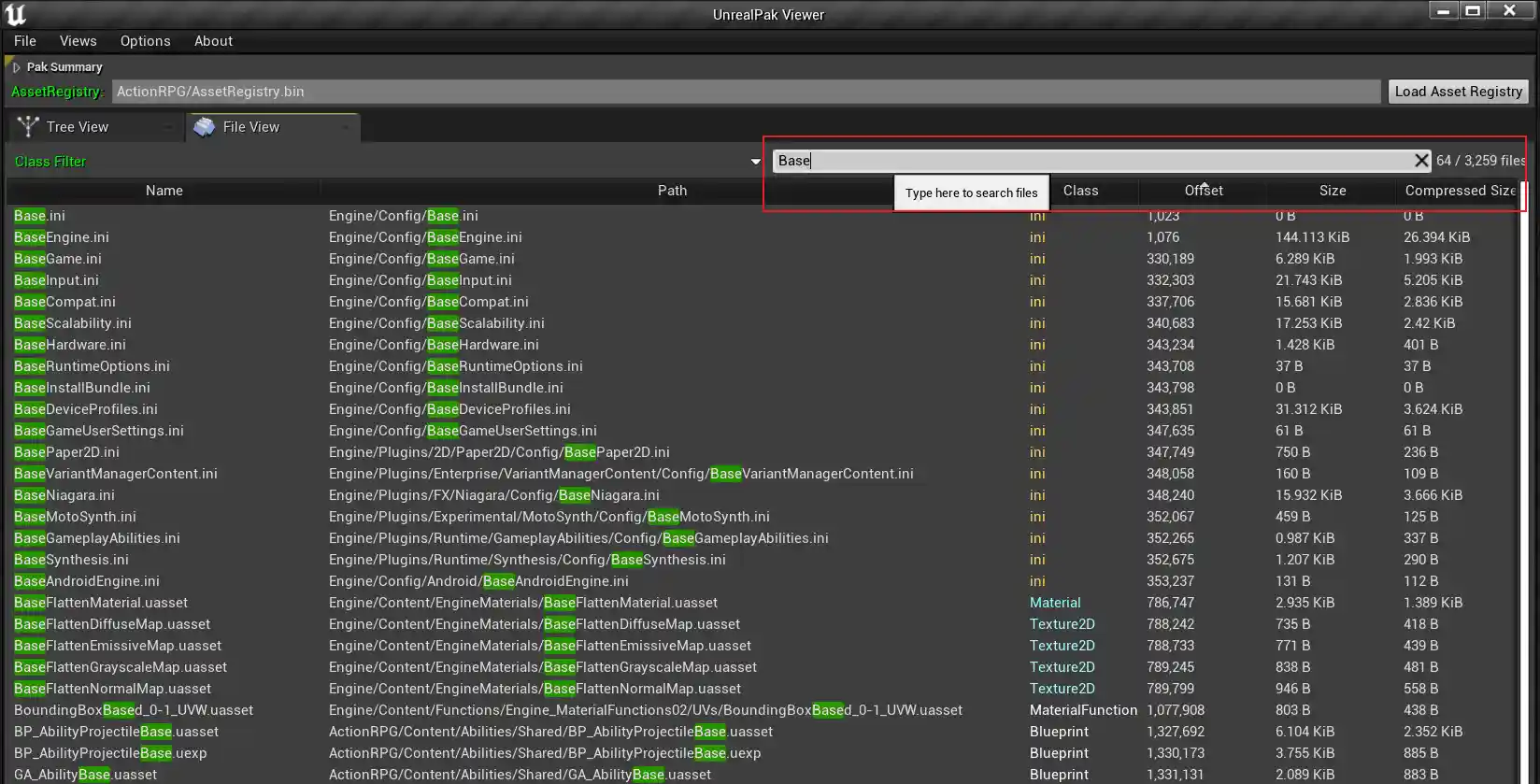Sort the list by Name column header

pyautogui.click(x=164, y=191)
